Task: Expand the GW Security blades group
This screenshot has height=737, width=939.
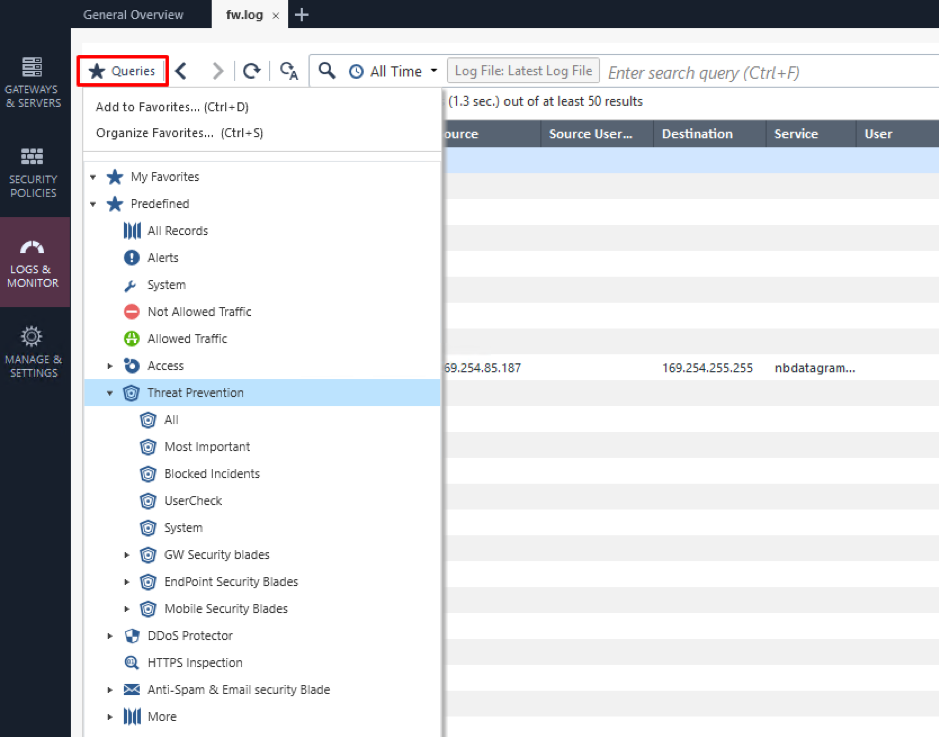Action: coord(127,555)
